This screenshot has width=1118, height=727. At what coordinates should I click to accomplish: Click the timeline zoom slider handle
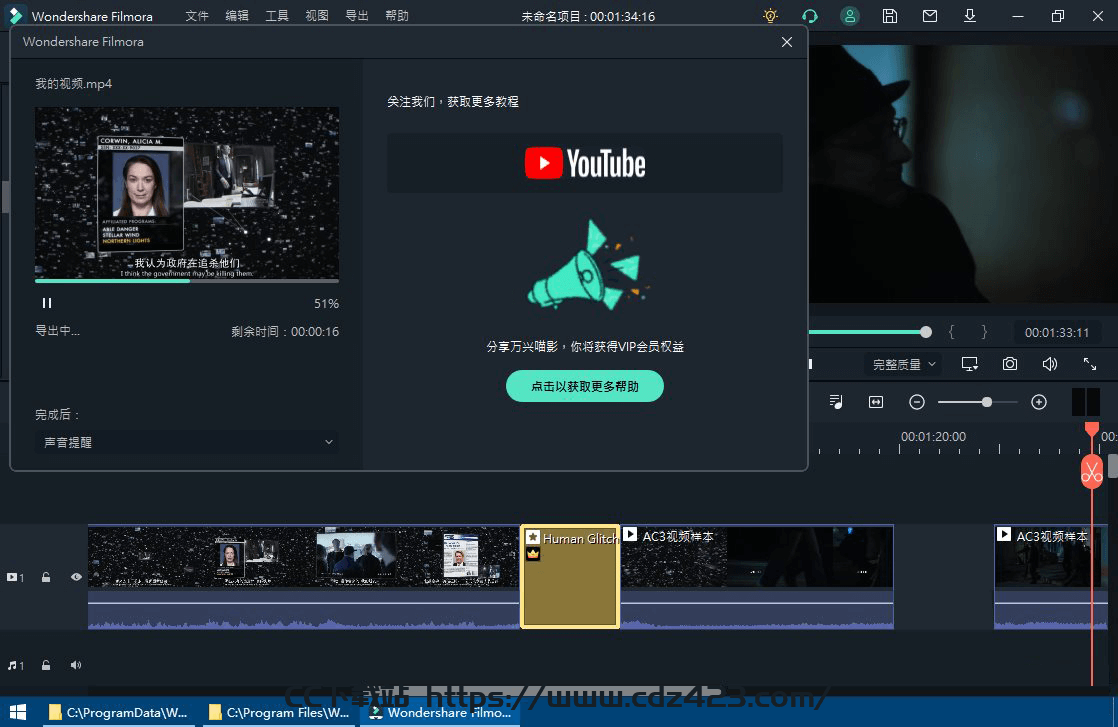(x=987, y=402)
